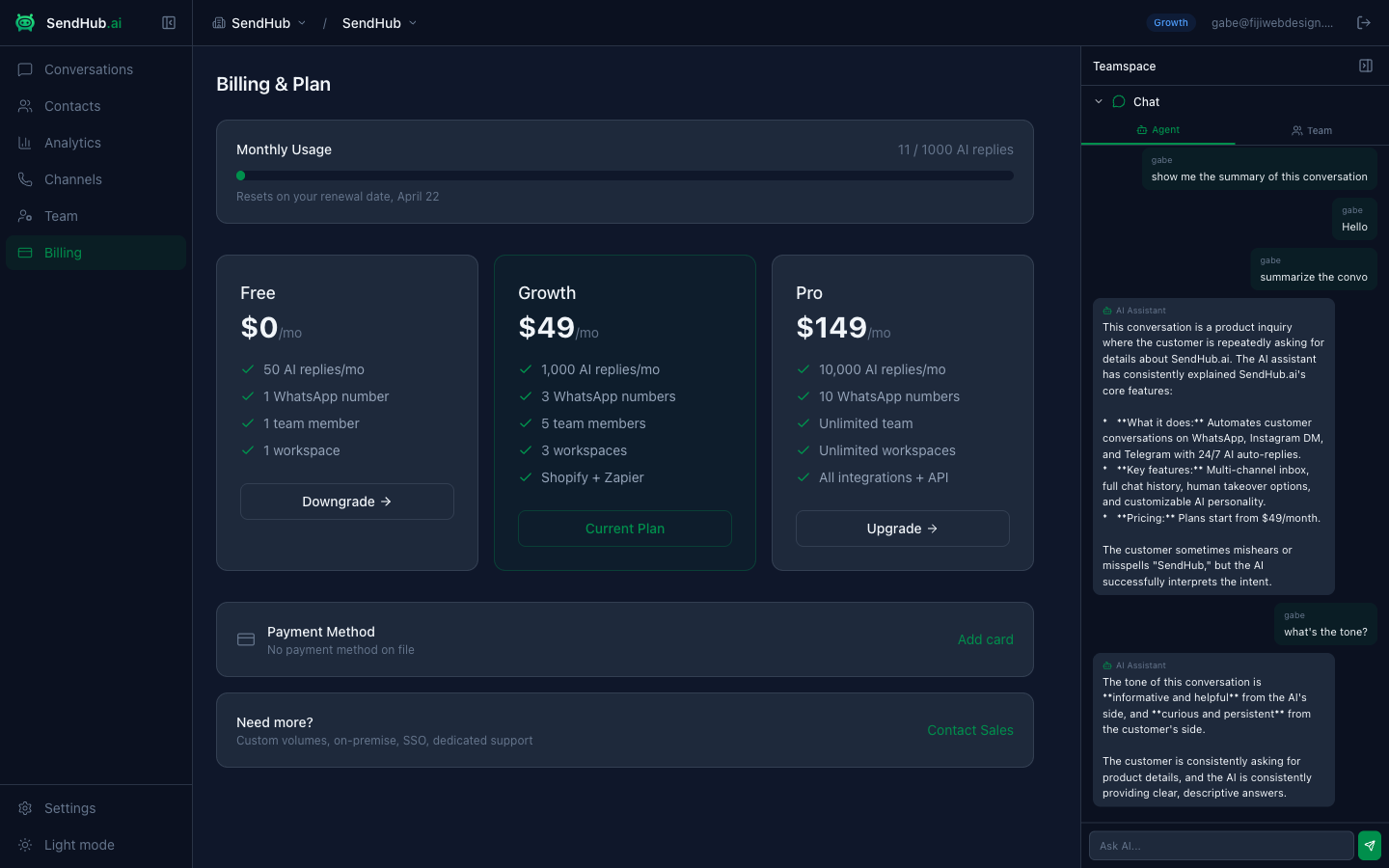Click the "summarize the convo" message
This screenshot has width=1389, height=868.
[1314, 269]
